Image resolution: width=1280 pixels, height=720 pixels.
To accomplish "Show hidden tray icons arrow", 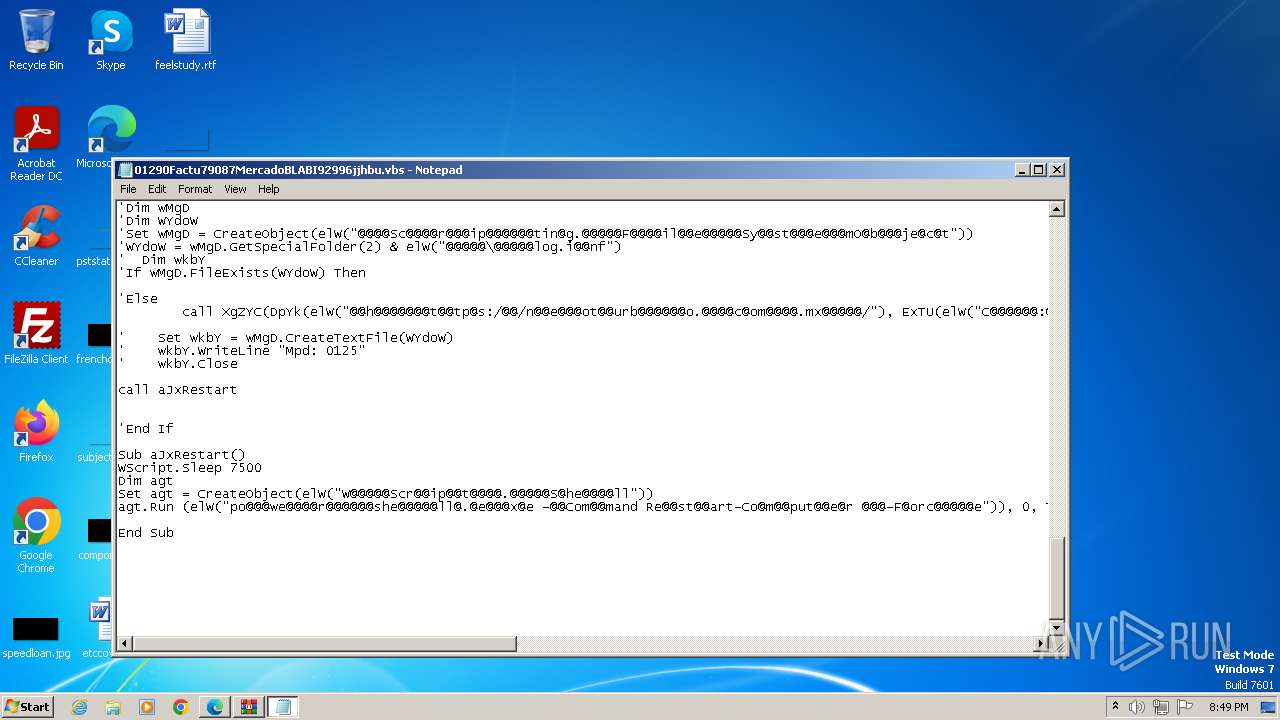I will [x=1115, y=707].
